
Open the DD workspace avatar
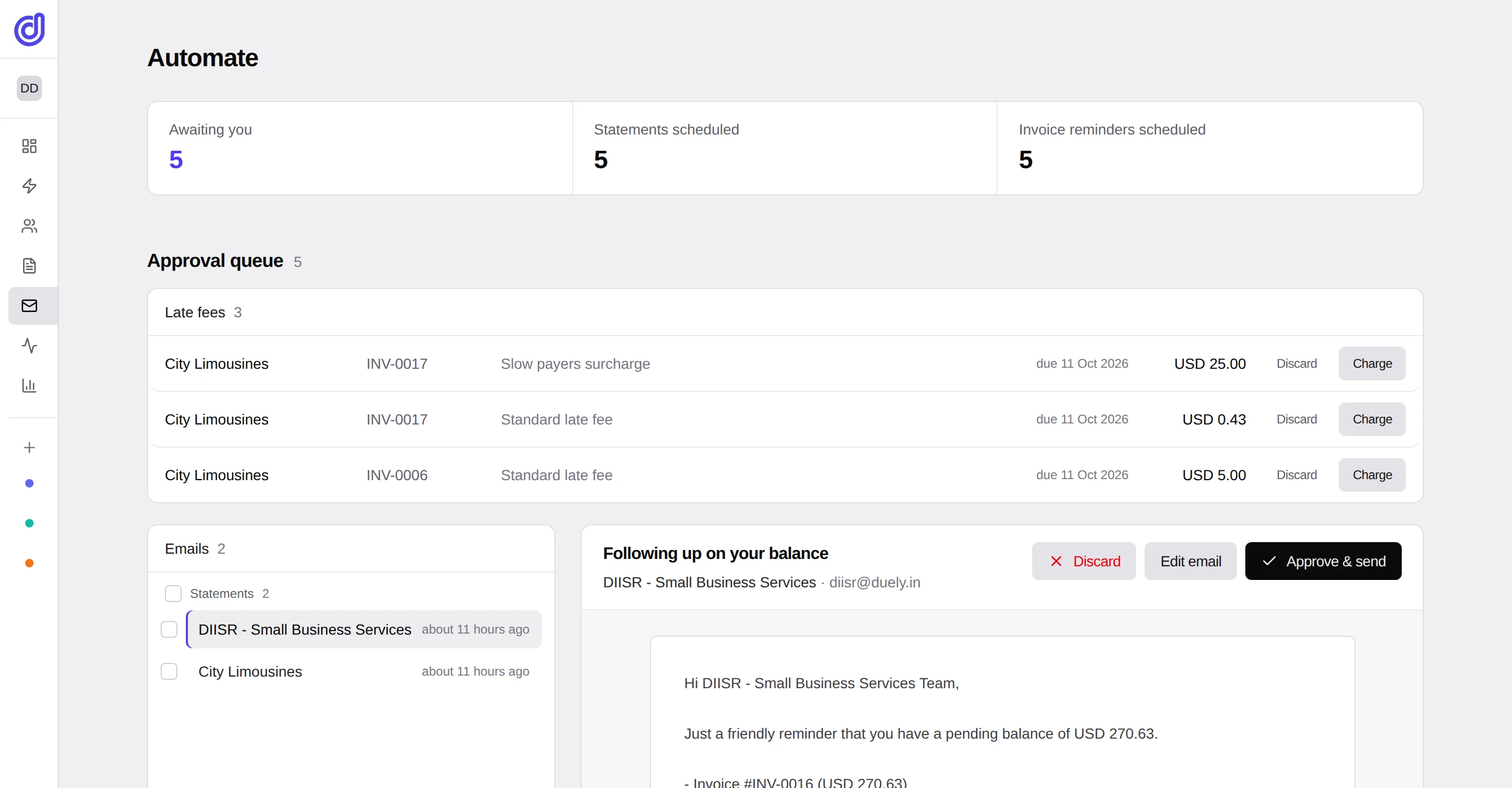29,88
